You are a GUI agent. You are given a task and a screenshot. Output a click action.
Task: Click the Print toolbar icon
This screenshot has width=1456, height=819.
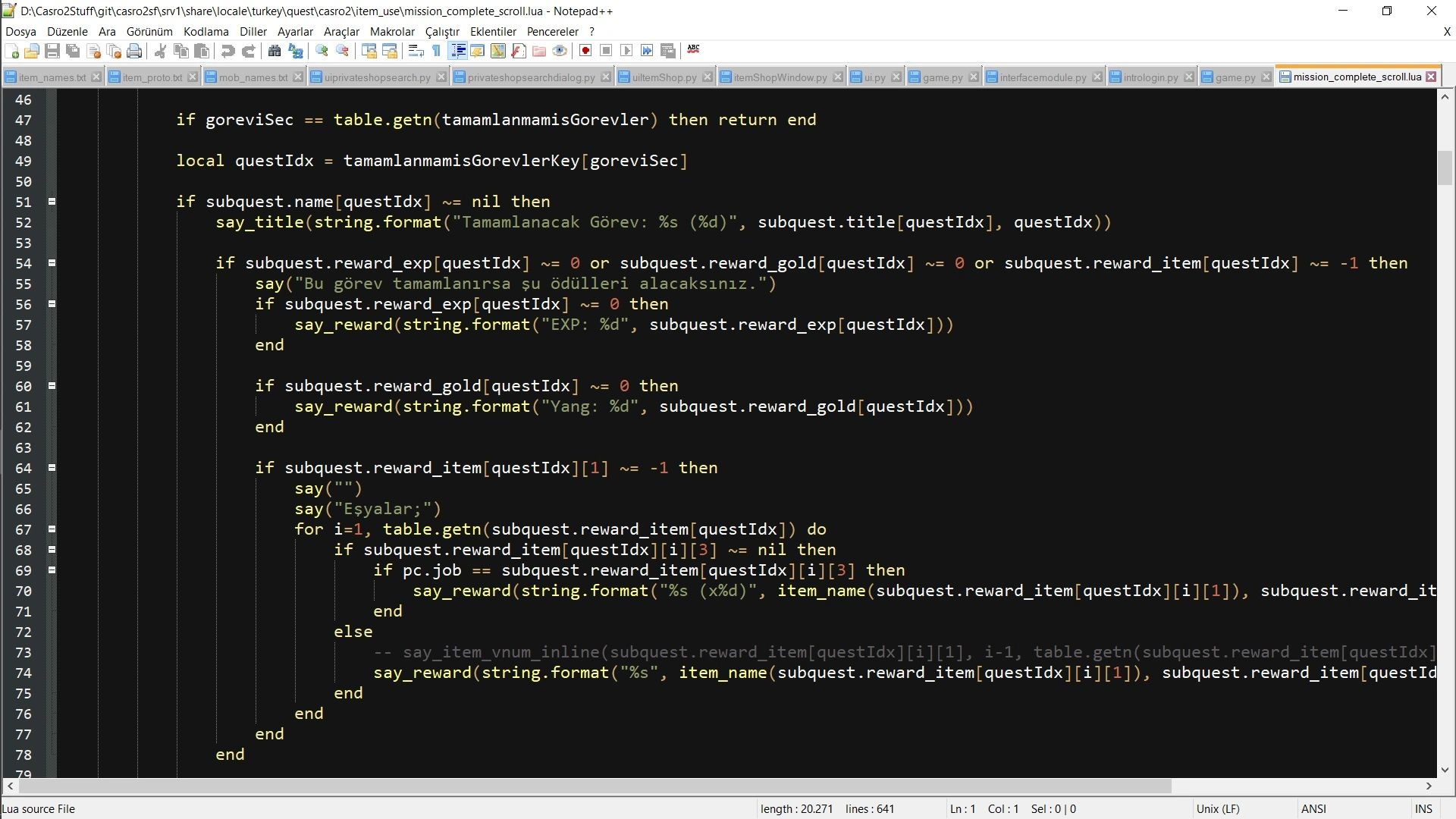[135, 51]
